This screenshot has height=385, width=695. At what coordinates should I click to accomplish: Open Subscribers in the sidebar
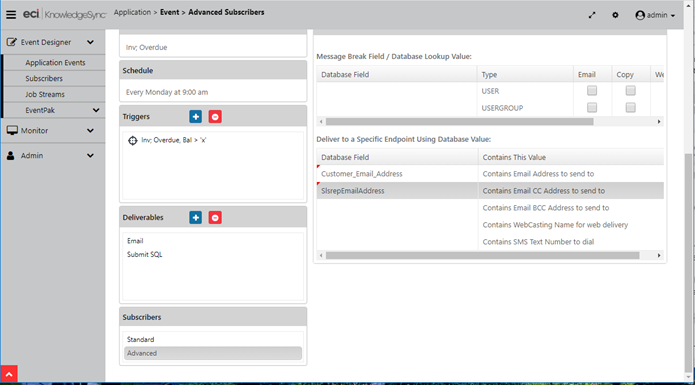tap(44, 78)
